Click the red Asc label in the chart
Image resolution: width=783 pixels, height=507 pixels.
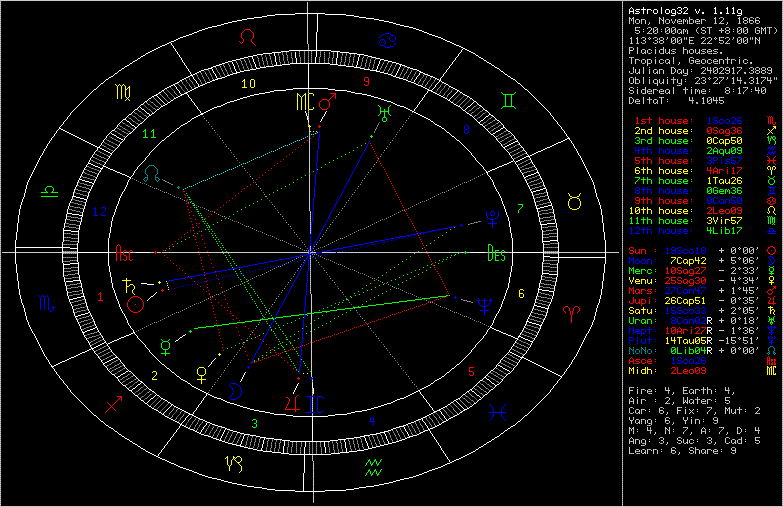pyautogui.click(x=125, y=252)
